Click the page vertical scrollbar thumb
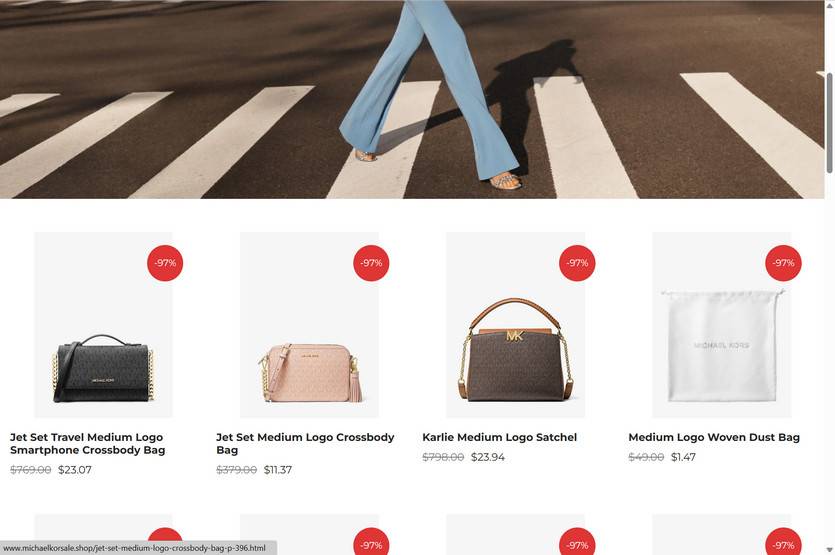Viewport: 835px width, 555px height. (830, 123)
